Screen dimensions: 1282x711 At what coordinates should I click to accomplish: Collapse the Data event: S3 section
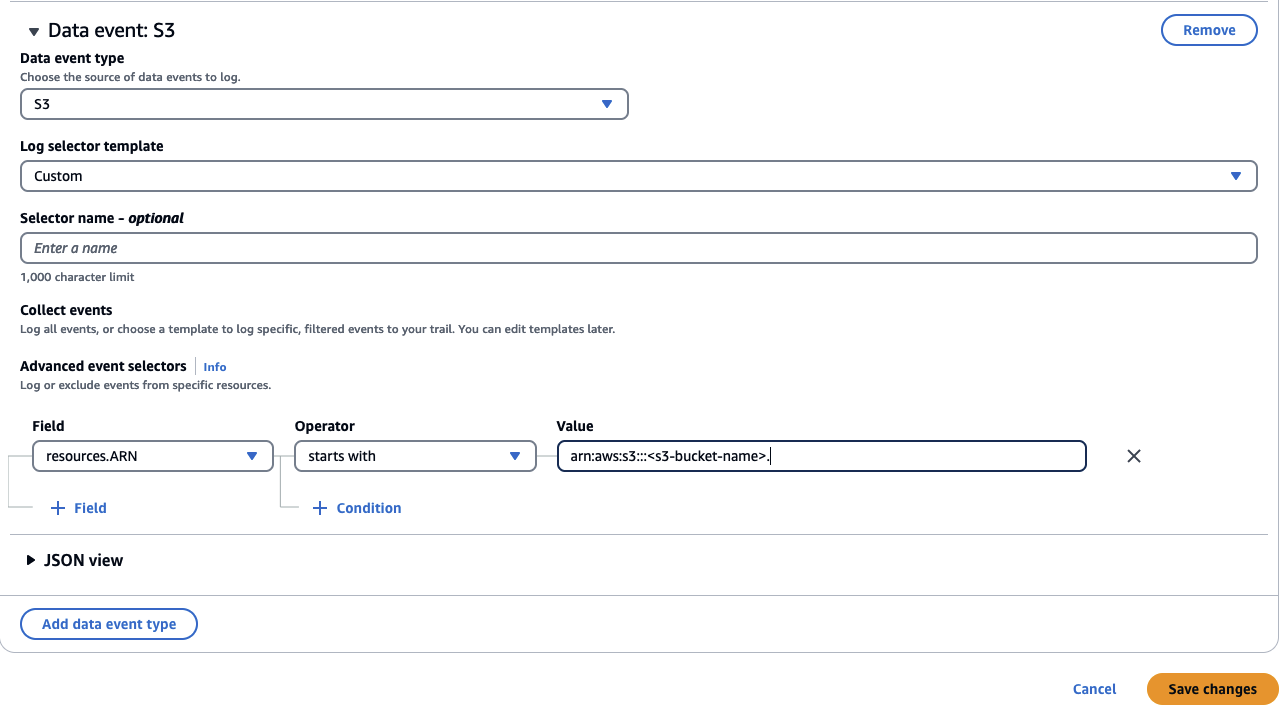[33, 31]
